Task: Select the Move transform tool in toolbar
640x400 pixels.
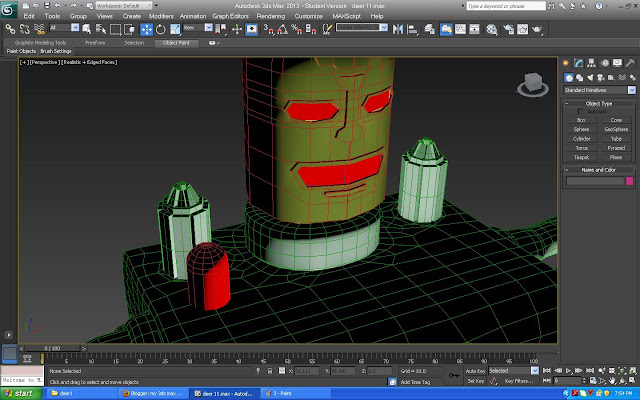Action: [x=147, y=29]
